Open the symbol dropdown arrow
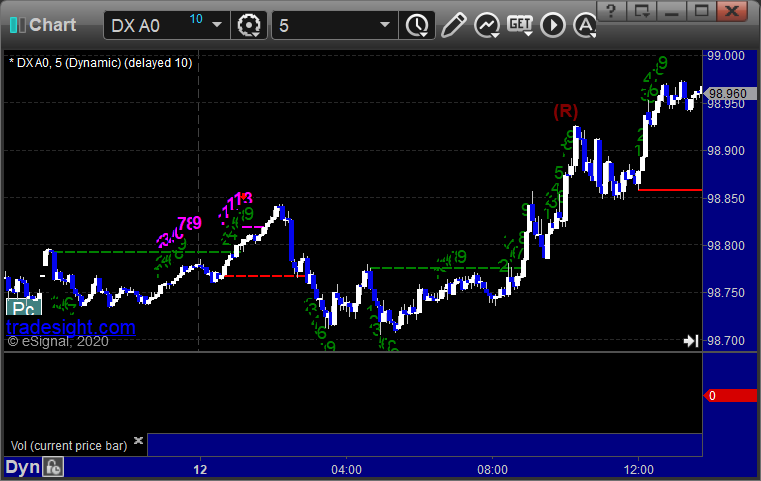Viewport: 761px width, 481px height. [217, 25]
